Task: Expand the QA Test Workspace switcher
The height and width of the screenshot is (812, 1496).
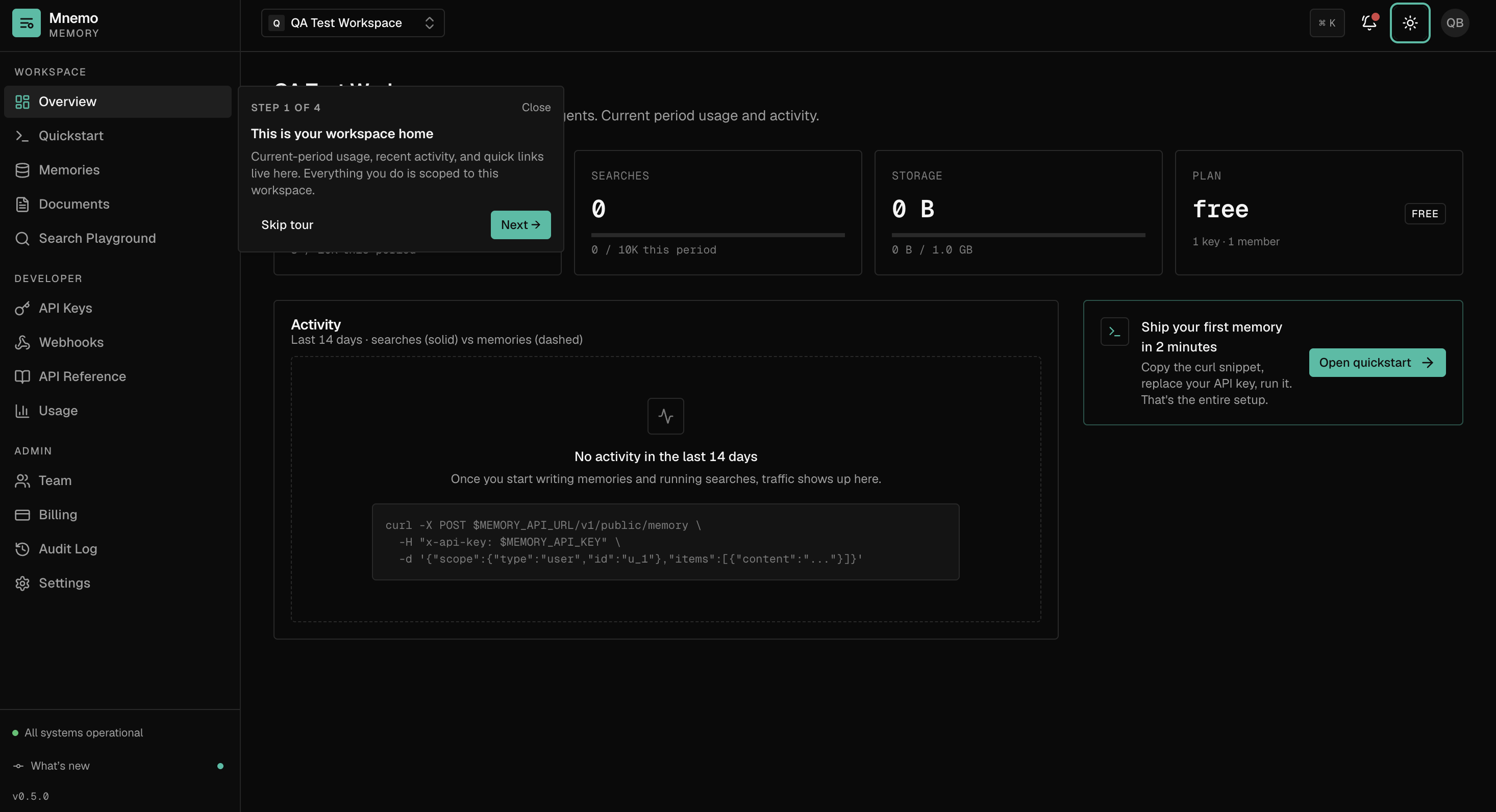Action: (353, 23)
